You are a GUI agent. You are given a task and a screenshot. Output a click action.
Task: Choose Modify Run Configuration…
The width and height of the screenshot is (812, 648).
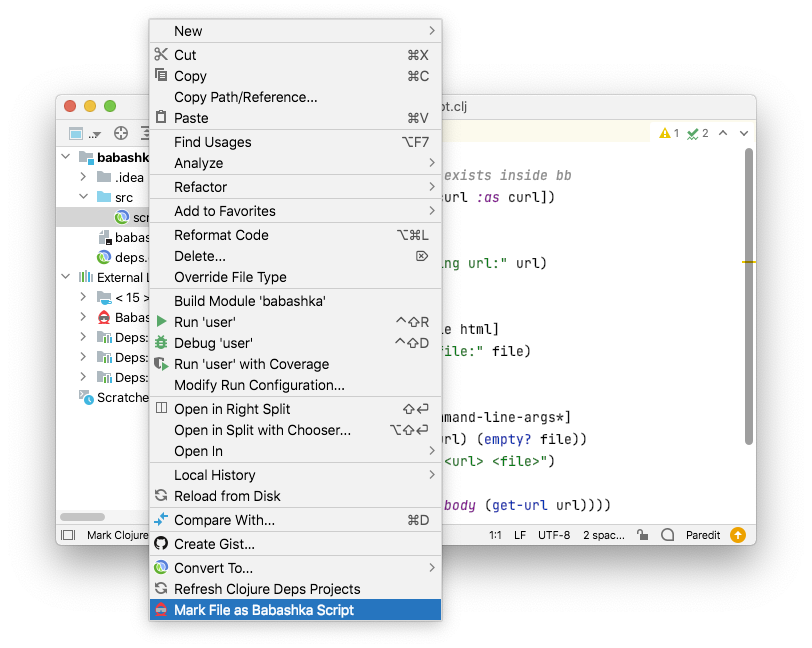coord(295,385)
